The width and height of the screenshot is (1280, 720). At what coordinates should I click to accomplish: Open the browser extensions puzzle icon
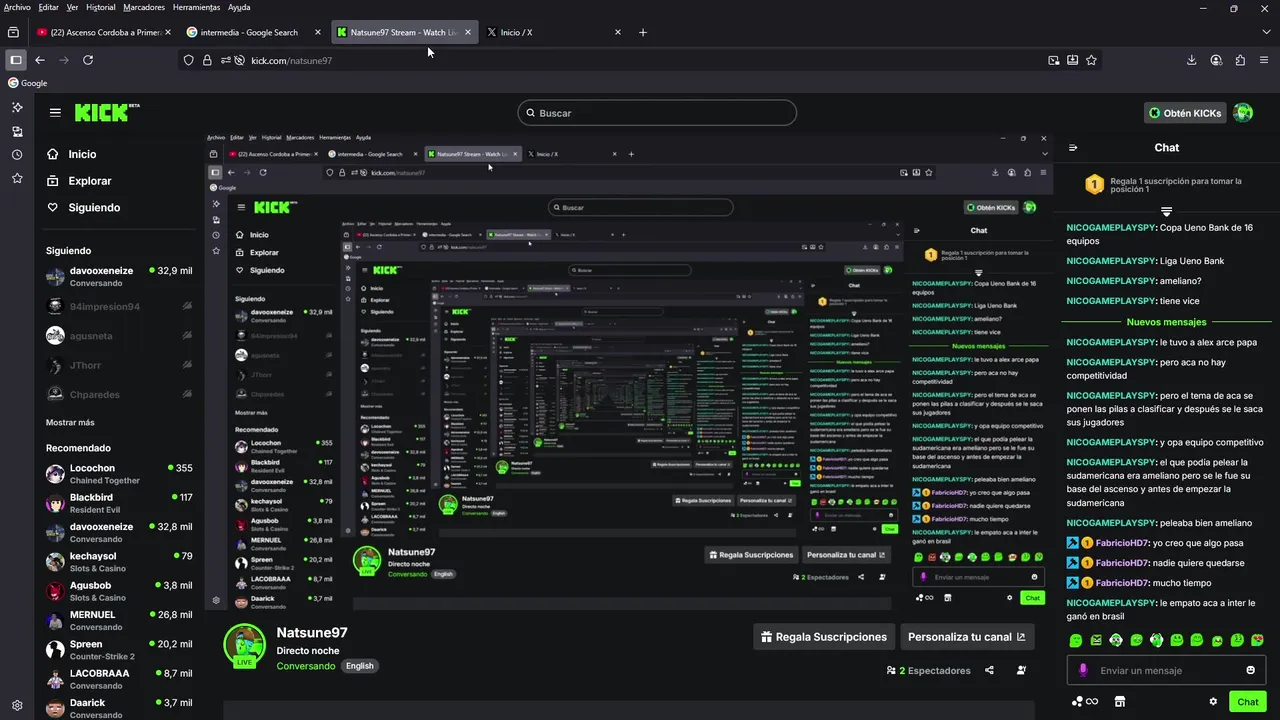pyautogui.click(x=1241, y=60)
